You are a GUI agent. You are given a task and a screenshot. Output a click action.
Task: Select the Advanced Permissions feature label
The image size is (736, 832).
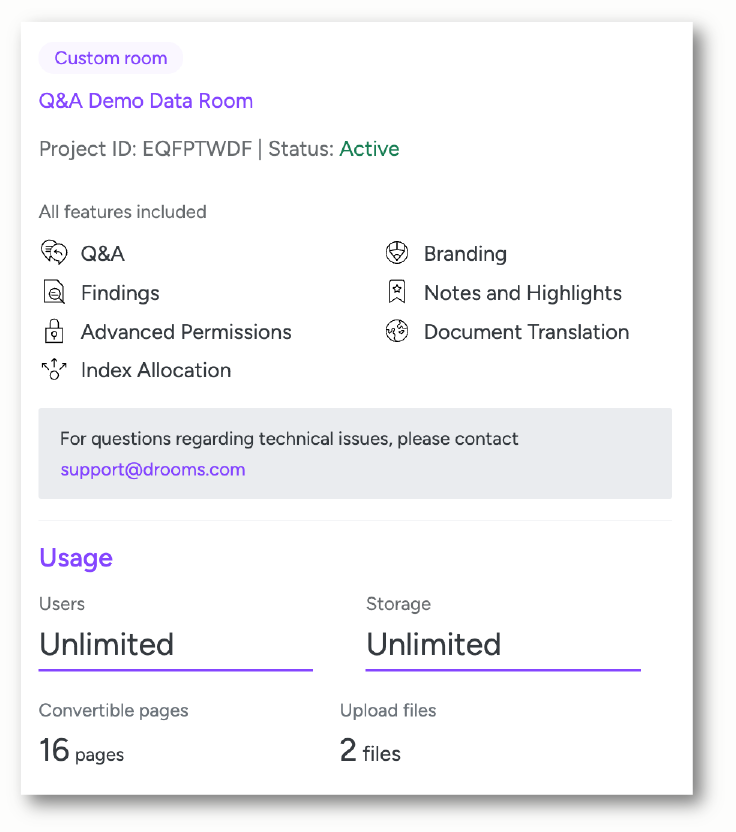click(186, 332)
